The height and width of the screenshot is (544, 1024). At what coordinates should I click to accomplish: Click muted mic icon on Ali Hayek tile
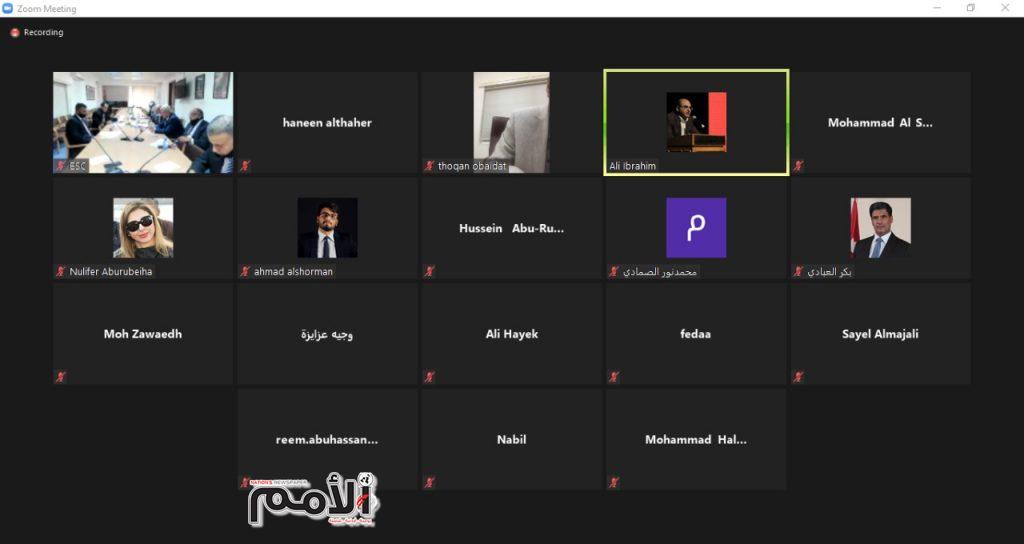[x=429, y=377]
